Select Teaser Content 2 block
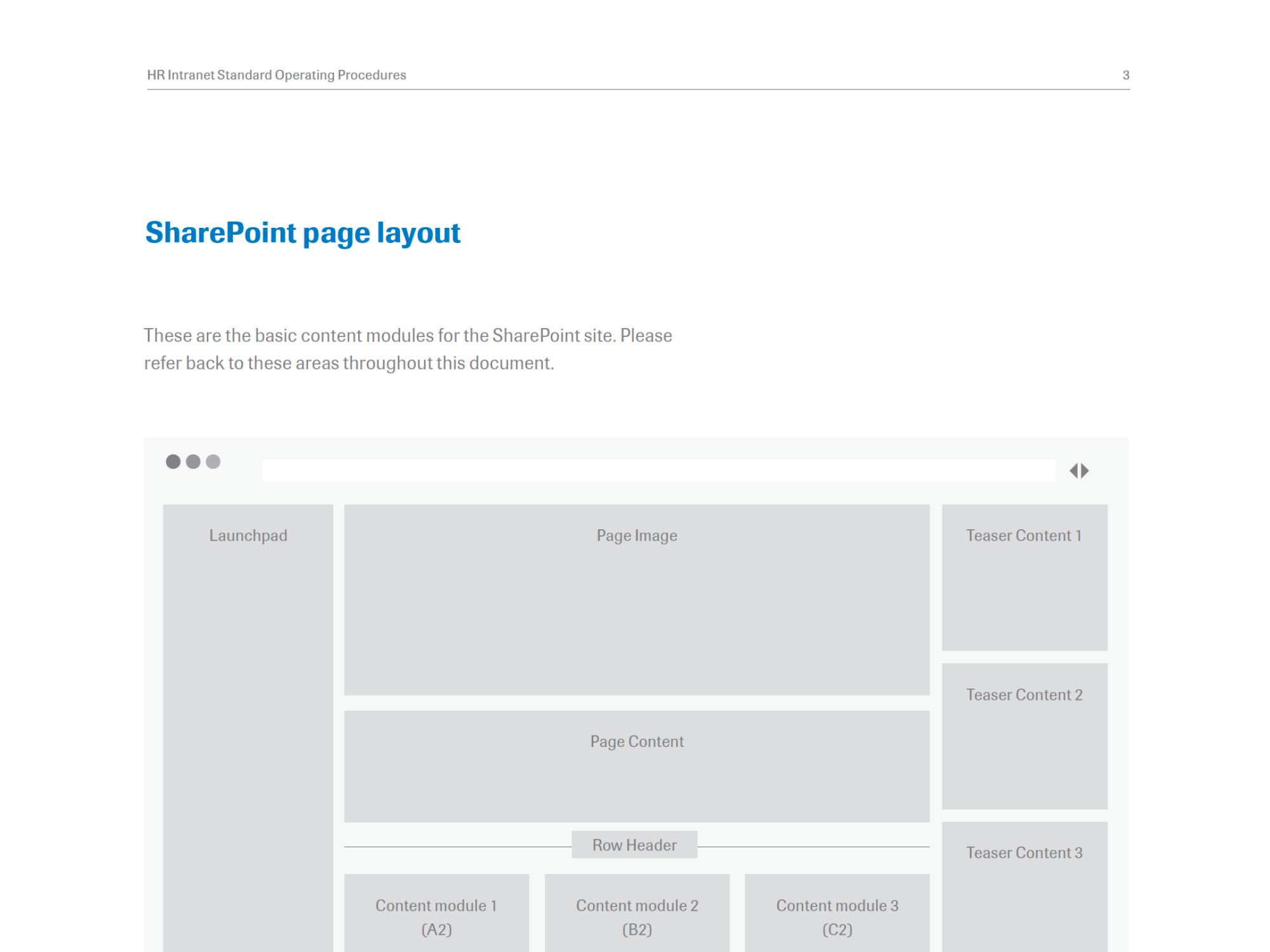The image size is (1270, 952). click(1025, 736)
